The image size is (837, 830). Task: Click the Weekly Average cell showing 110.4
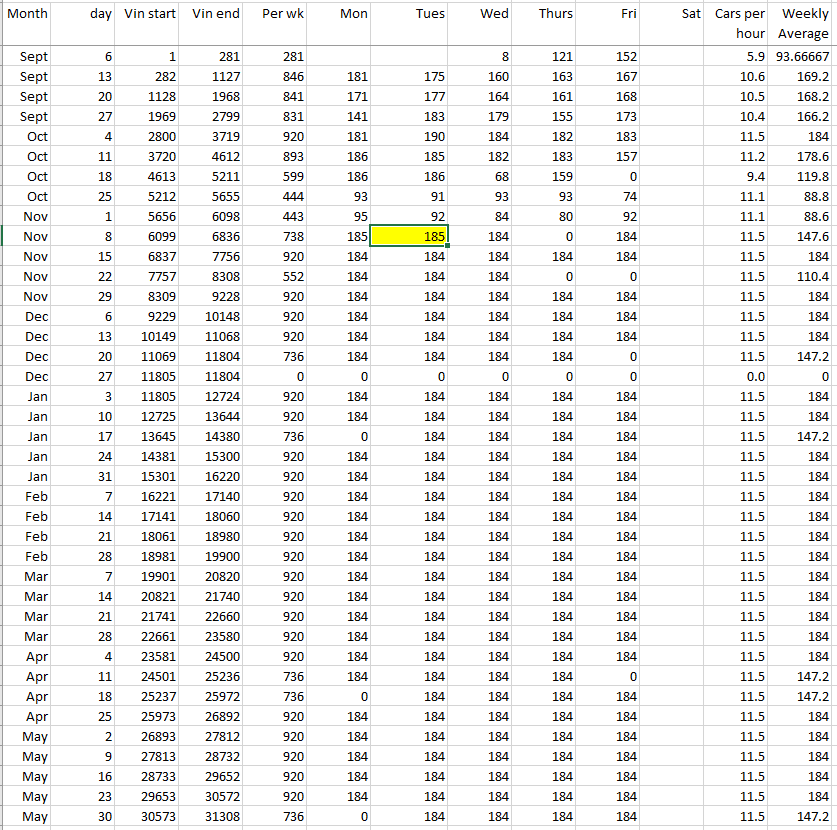point(802,276)
